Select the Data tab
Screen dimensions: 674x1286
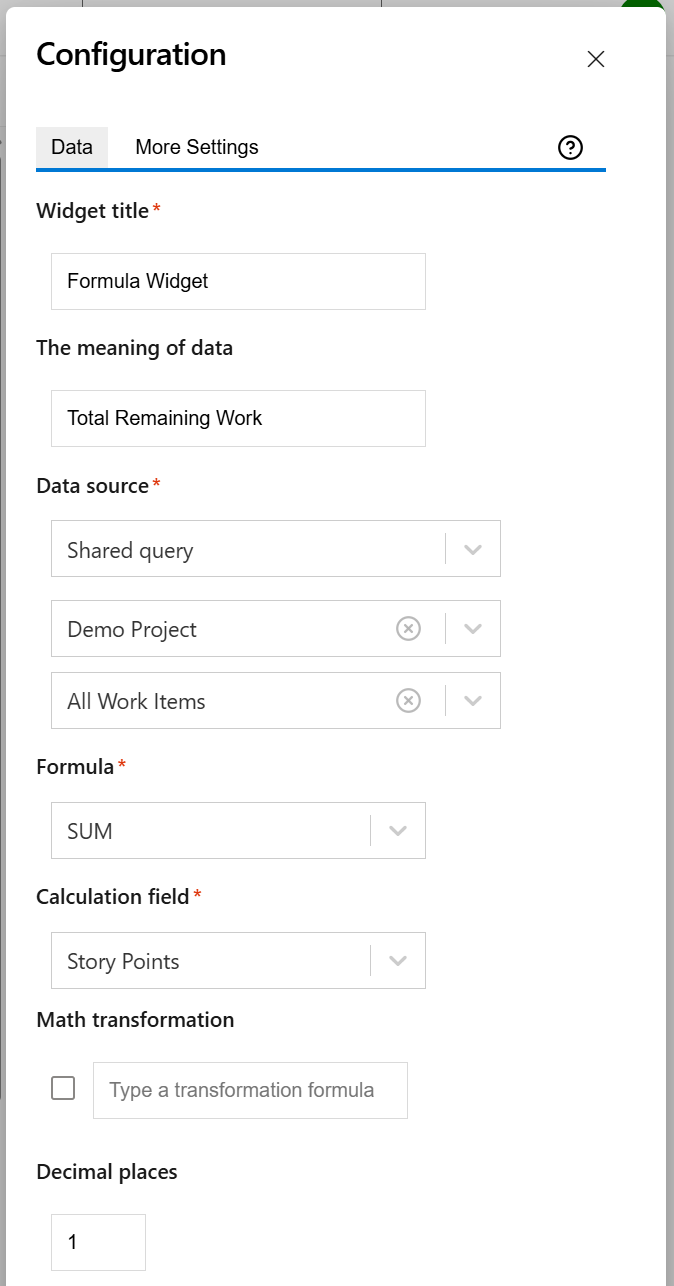pos(71,147)
